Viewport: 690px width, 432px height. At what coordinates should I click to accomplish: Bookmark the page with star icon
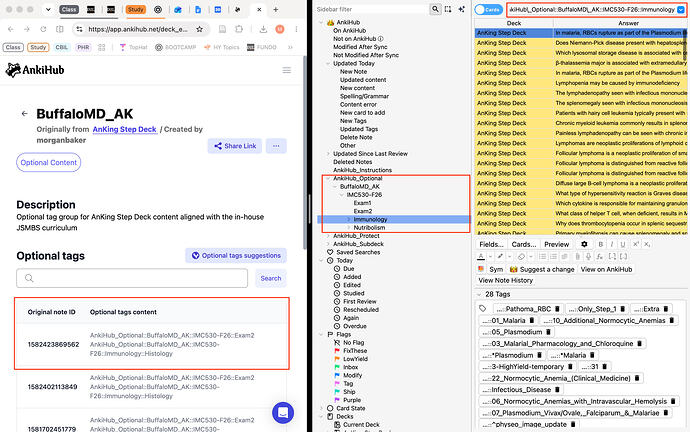click(199, 29)
